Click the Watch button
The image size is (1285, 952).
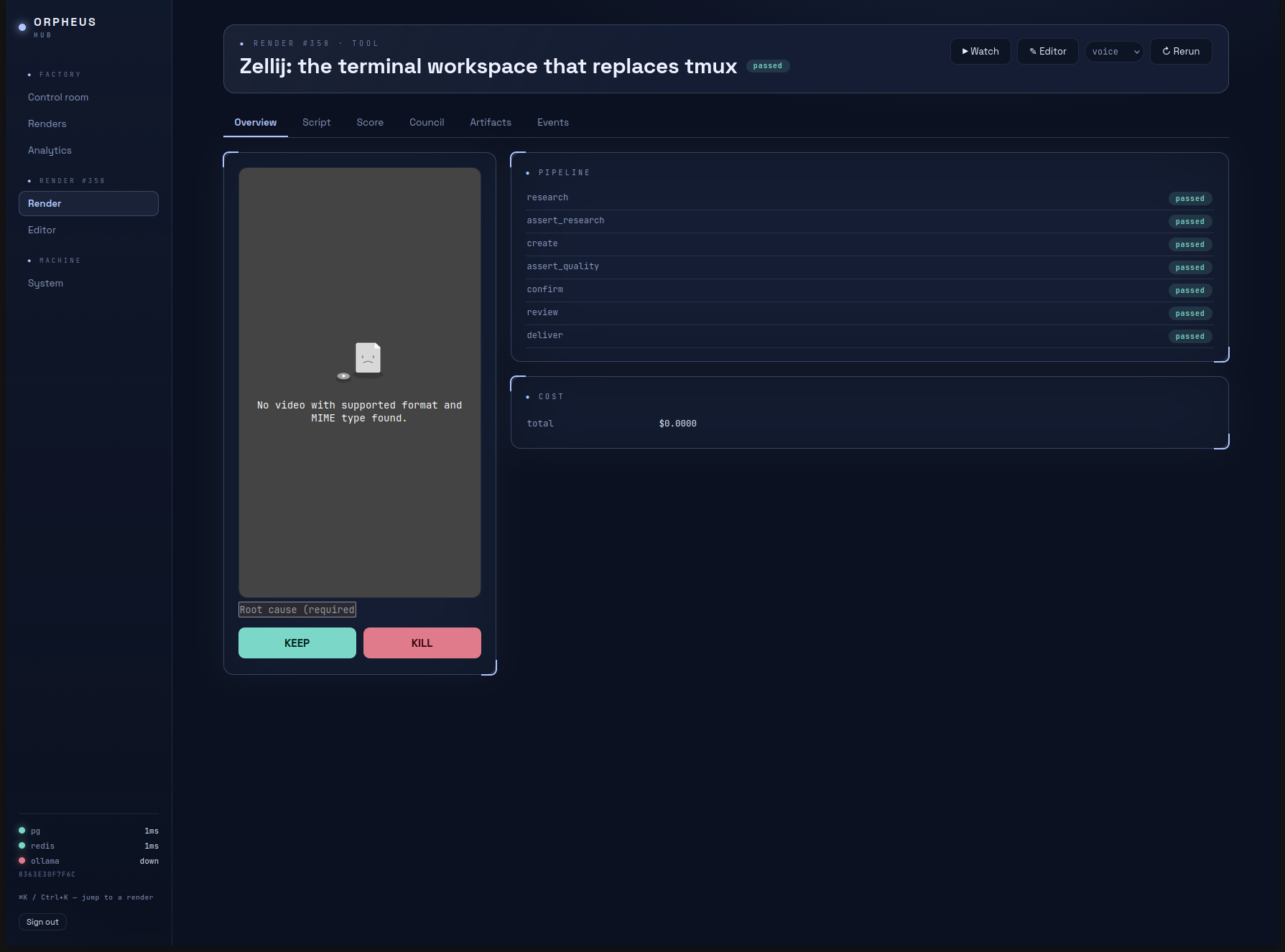tap(980, 52)
